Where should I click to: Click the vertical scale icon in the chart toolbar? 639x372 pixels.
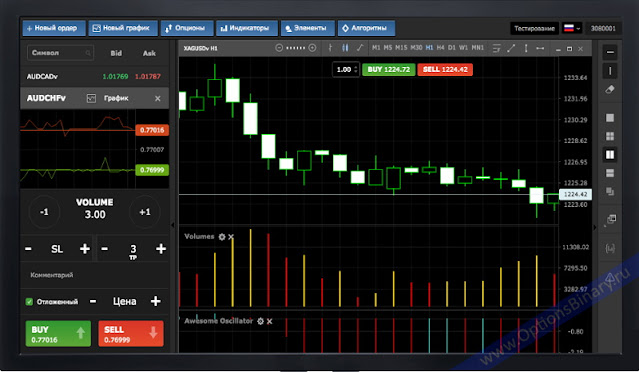coord(526,48)
